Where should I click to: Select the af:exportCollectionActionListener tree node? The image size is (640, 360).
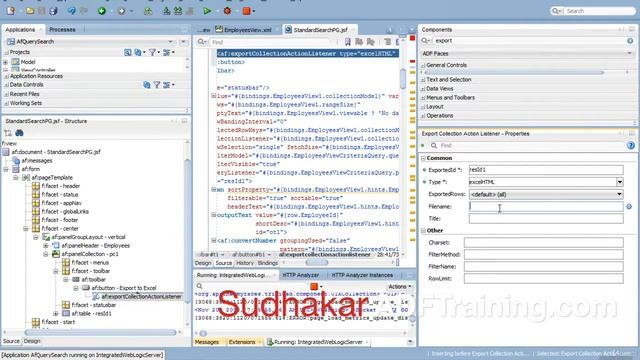[141, 297]
